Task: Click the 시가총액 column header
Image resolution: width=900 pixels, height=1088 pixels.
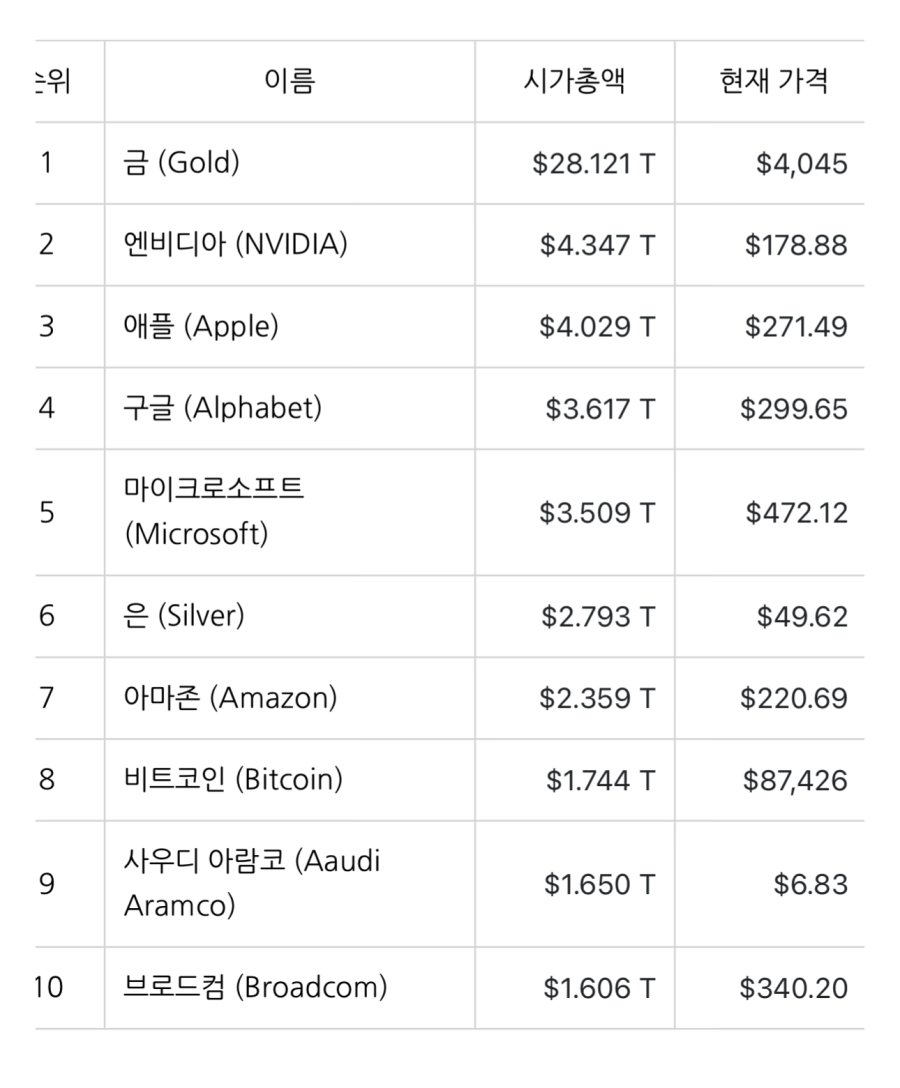Action: point(574,81)
